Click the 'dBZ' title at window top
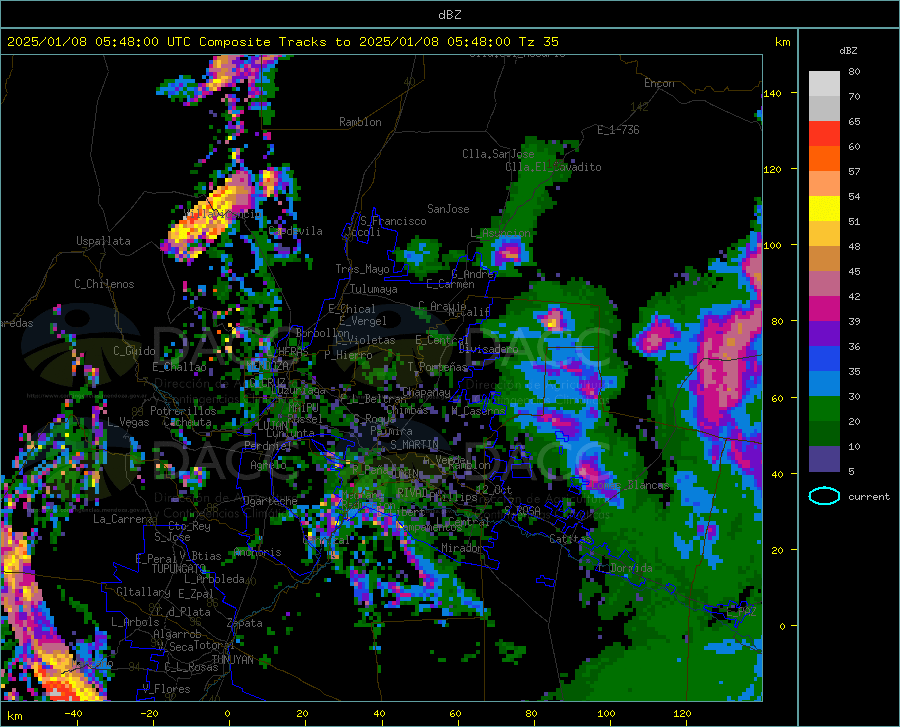 pos(449,15)
